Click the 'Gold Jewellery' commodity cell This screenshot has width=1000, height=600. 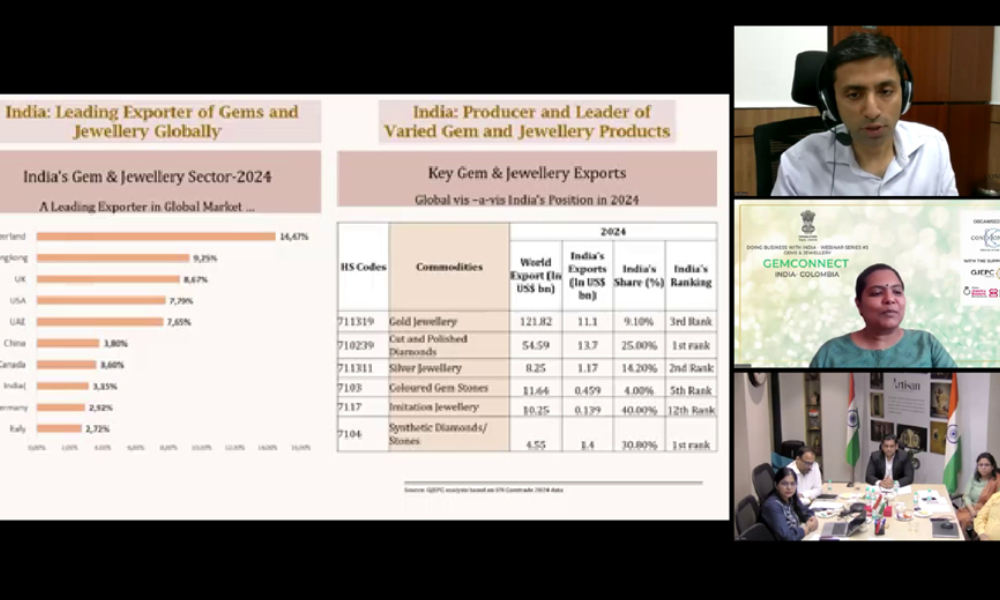[423, 322]
